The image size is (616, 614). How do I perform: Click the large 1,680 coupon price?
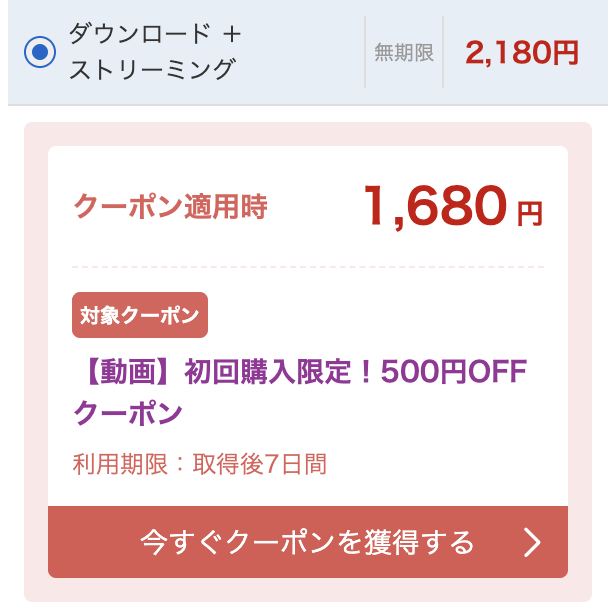[435, 207]
